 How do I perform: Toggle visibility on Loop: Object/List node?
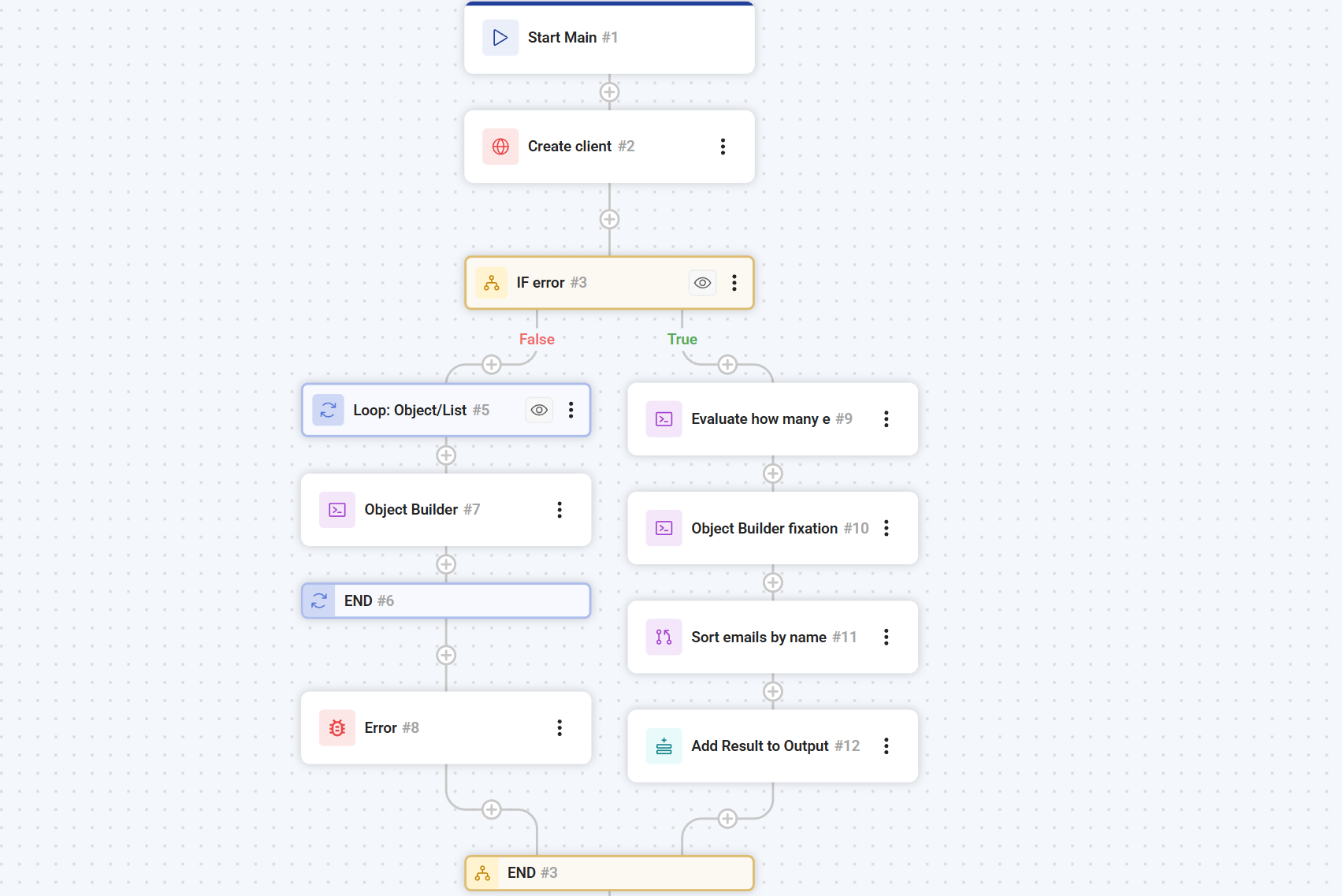pos(539,410)
